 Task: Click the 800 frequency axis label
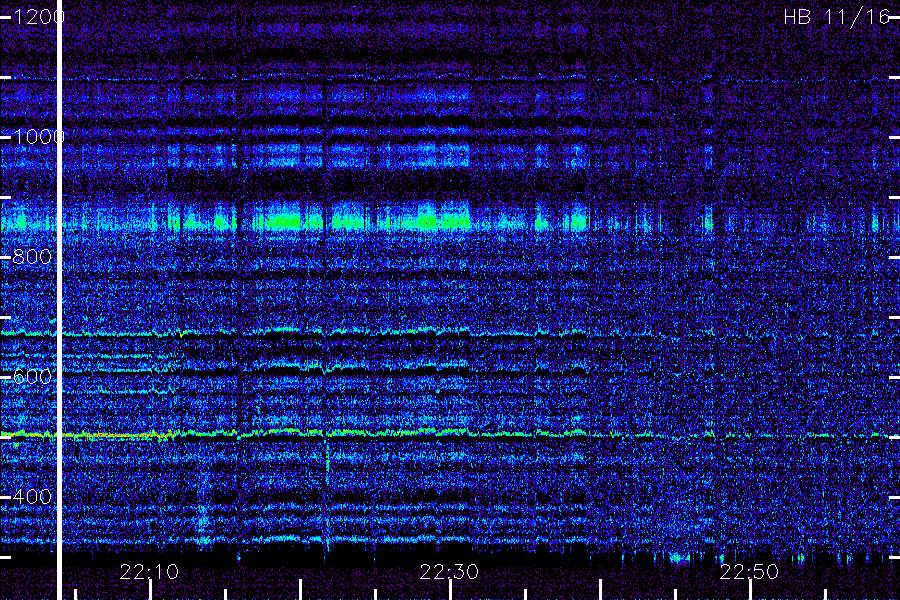pos(32,257)
